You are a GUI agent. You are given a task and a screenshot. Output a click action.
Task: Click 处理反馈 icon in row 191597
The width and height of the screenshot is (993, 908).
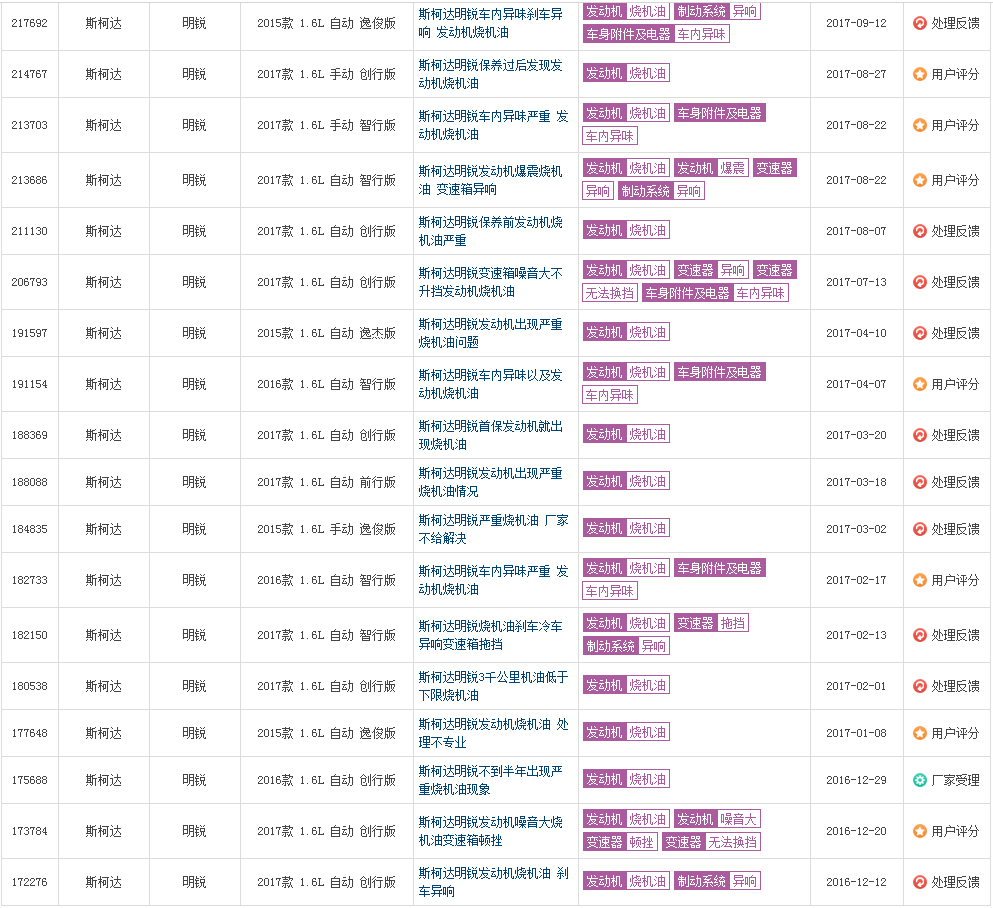[920, 333]
